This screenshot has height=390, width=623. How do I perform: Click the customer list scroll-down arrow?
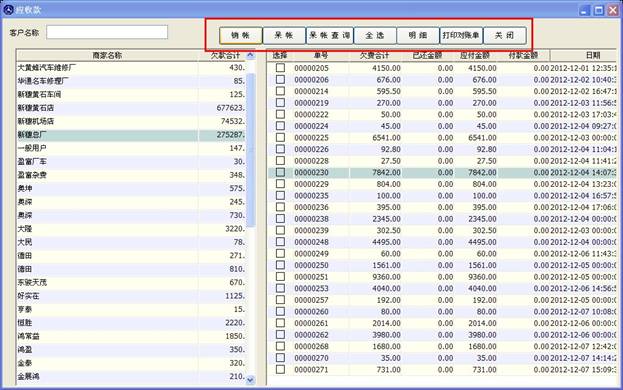click(250, 380)
